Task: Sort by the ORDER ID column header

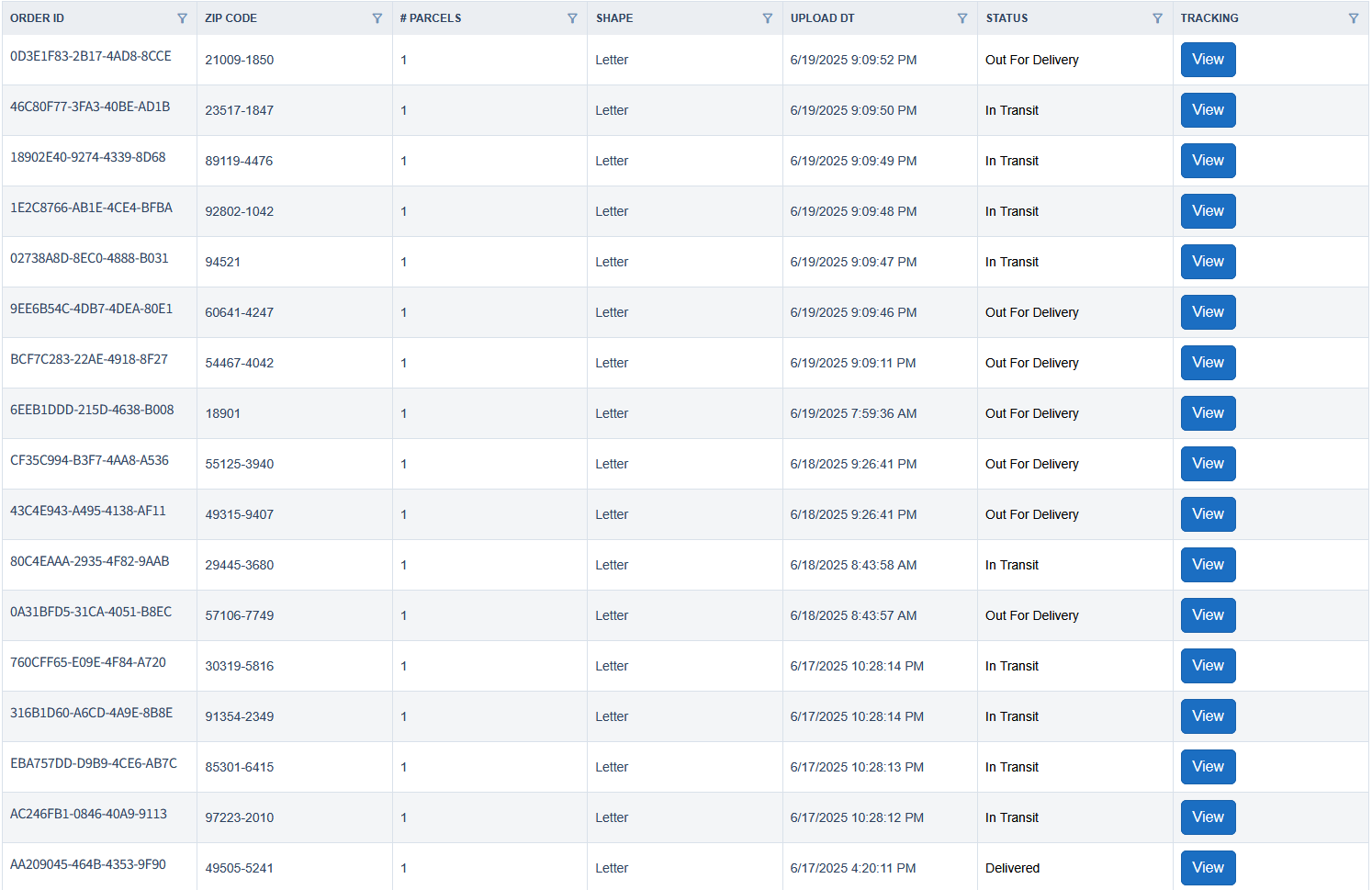Action: click(38, 18)
